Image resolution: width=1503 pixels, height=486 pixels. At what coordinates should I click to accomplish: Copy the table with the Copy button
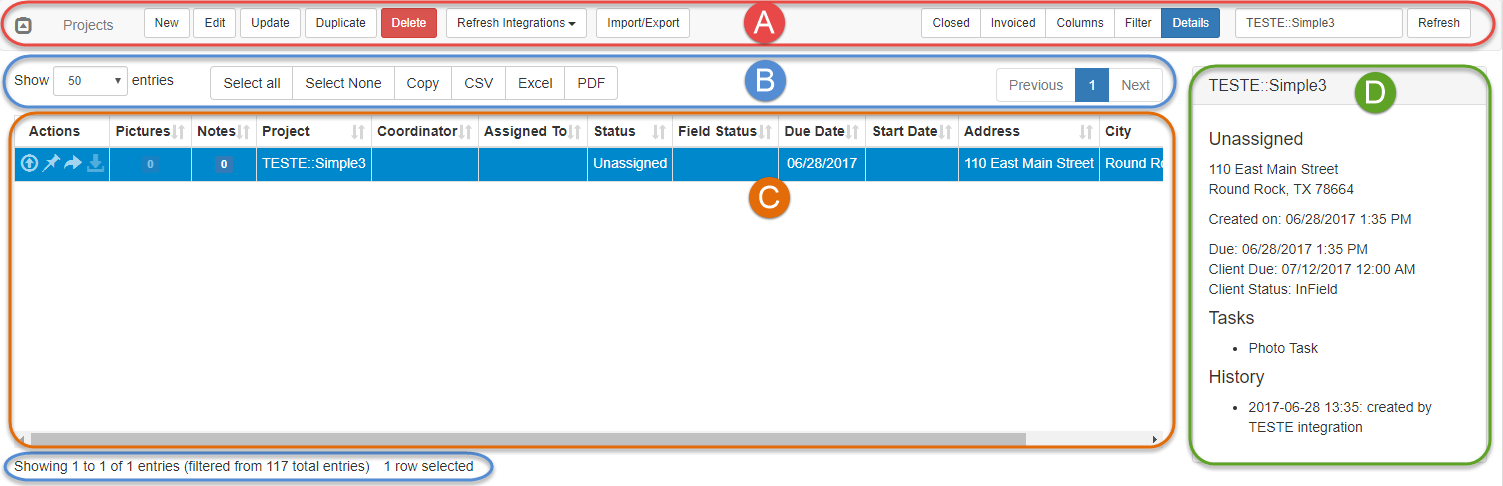click(423, 83)
